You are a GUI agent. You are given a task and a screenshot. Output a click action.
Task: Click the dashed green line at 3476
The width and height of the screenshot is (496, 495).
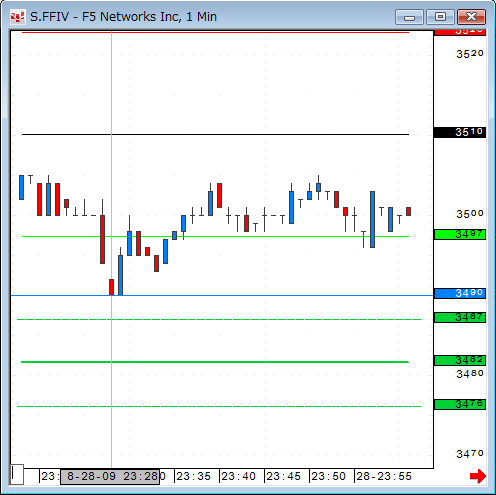219,406
